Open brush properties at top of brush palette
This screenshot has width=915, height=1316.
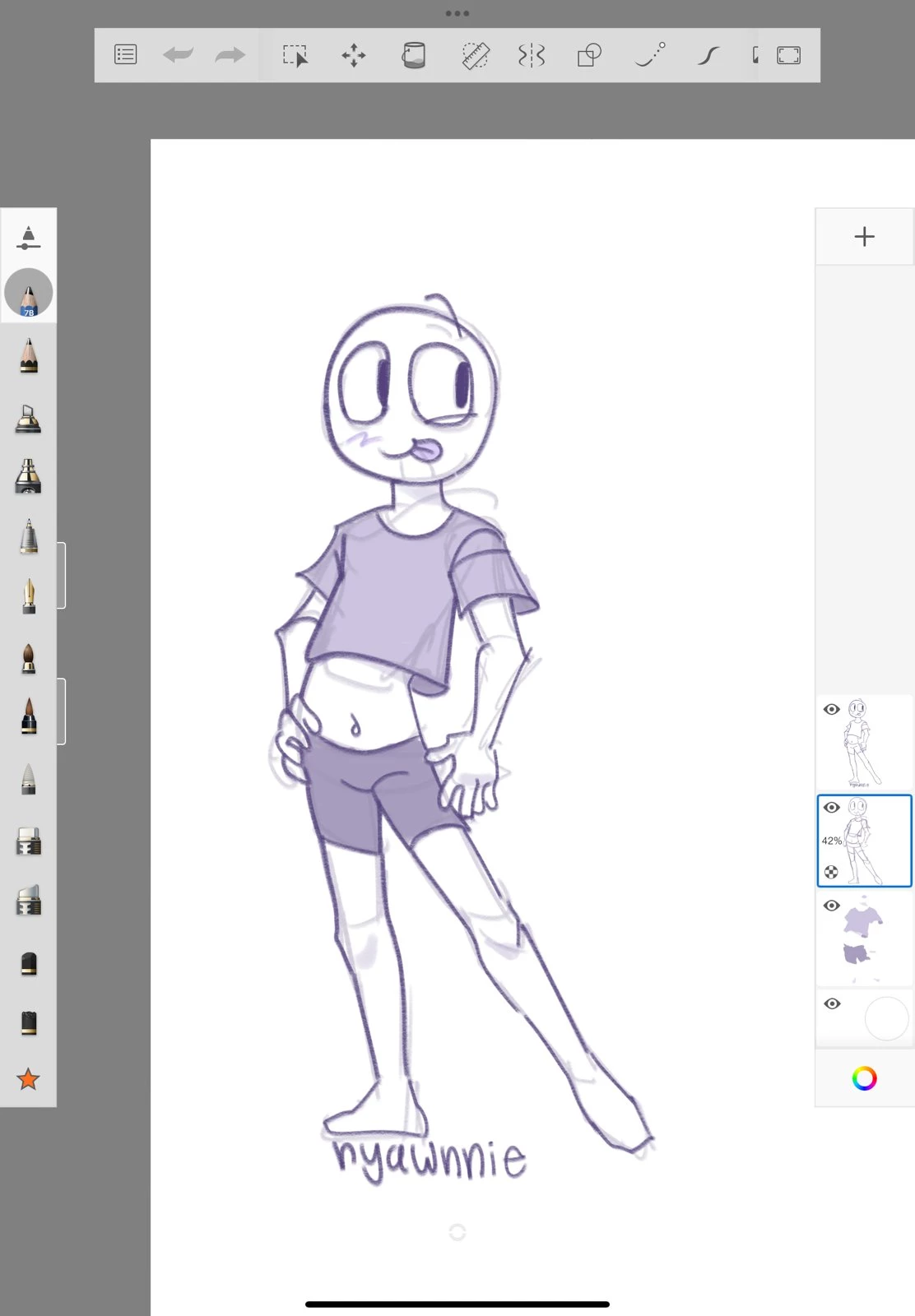pos(28,238)
